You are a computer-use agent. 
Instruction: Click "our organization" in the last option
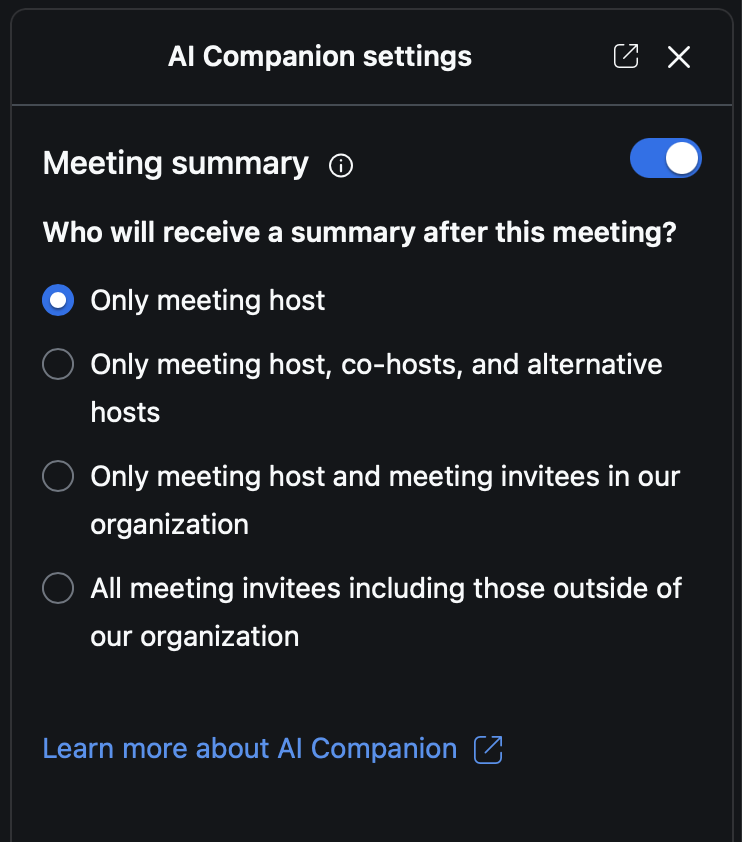[195, 636]
